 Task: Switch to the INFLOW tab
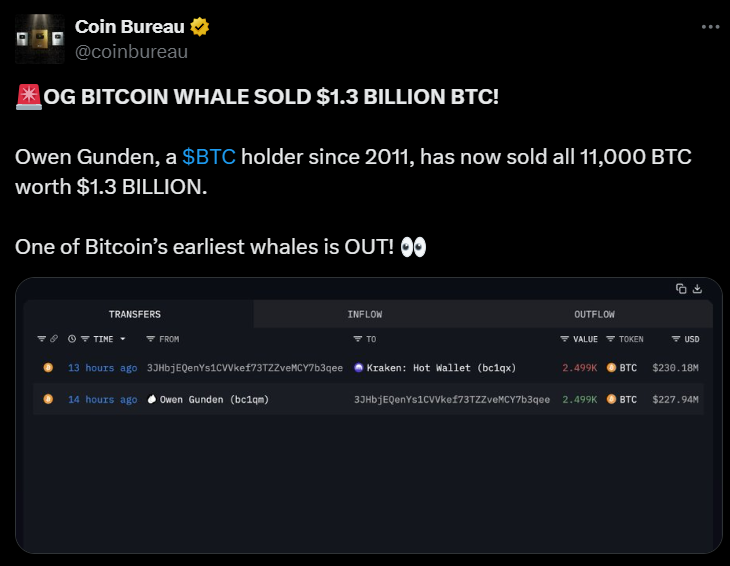(x=365, y=314)
